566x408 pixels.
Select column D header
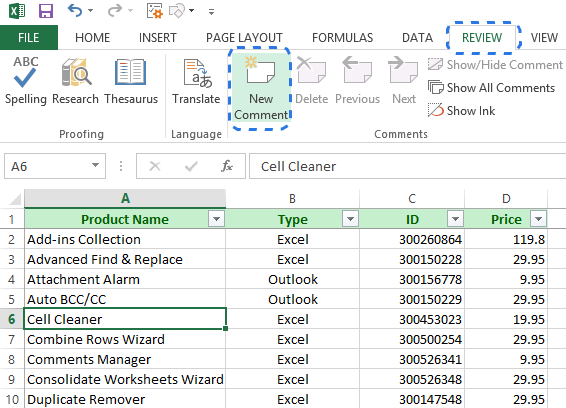click(506, 199)
